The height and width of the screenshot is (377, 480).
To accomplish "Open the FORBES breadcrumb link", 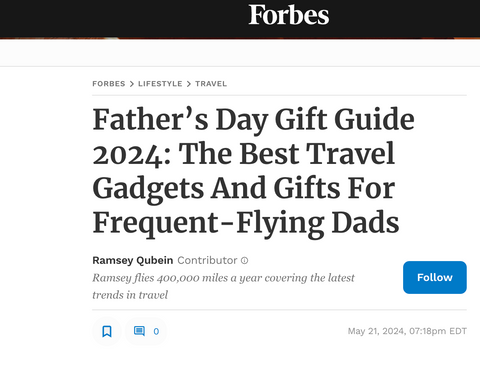I will (109, 84).
